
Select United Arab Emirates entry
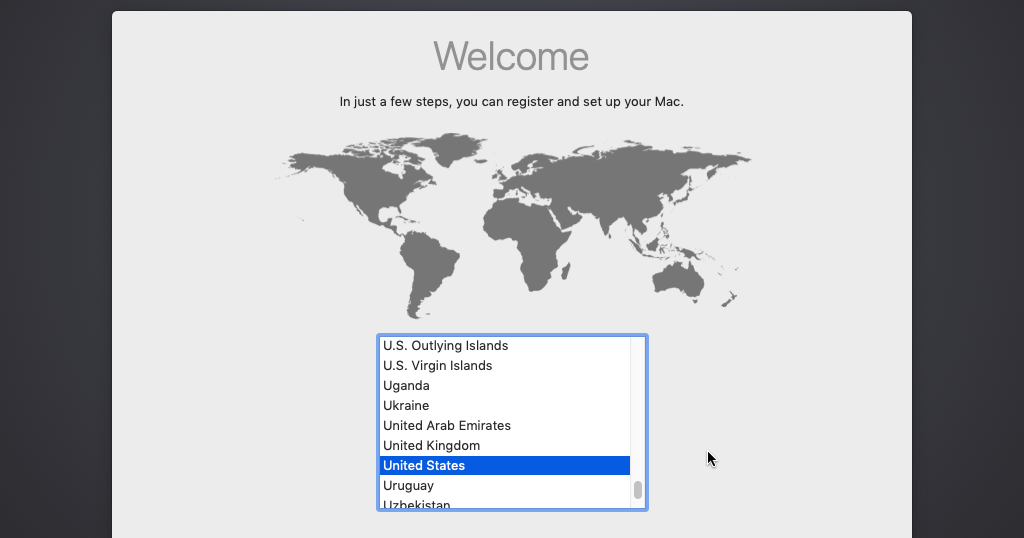coord(505,426)
